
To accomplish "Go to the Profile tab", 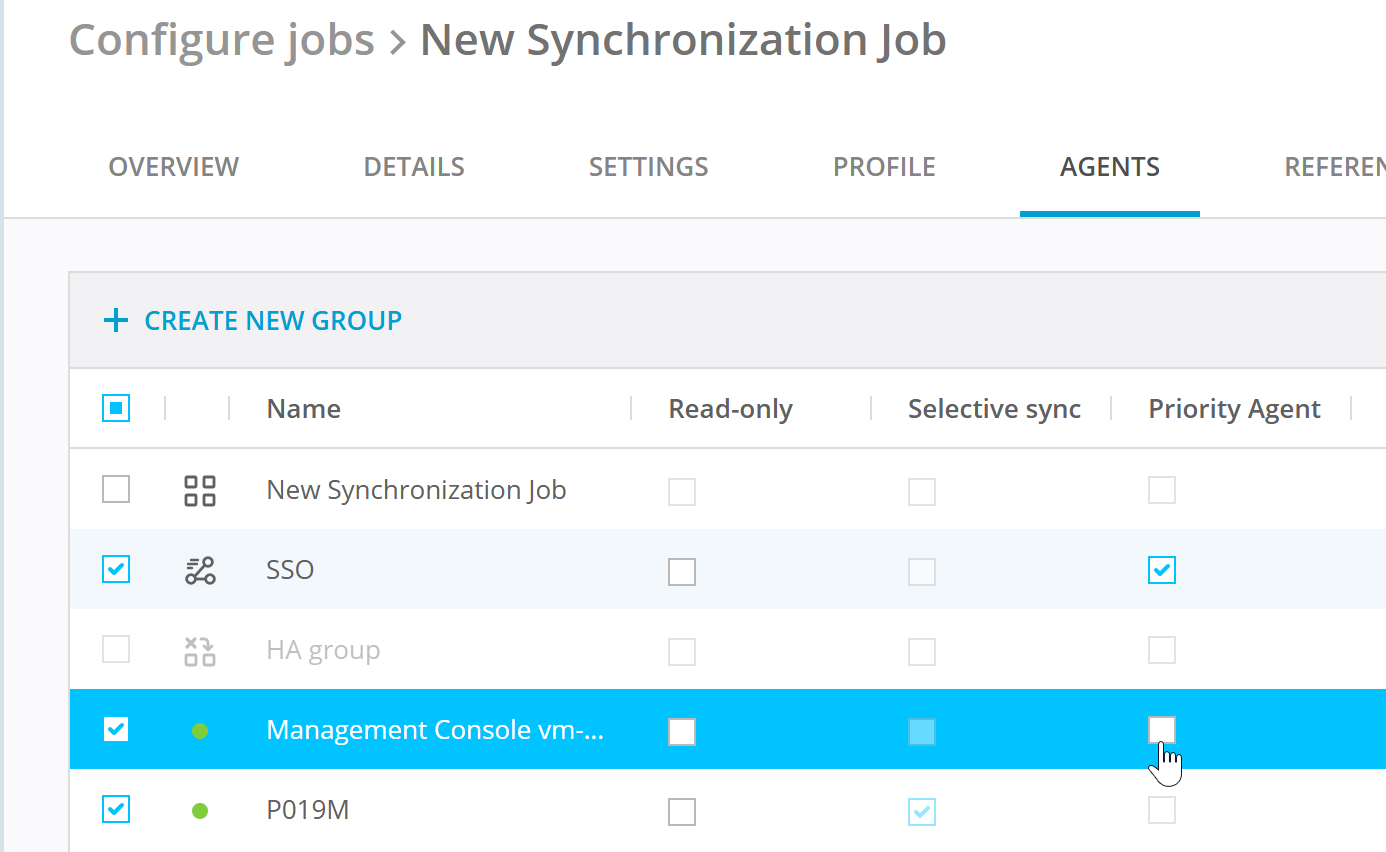I will click(884, 166).
